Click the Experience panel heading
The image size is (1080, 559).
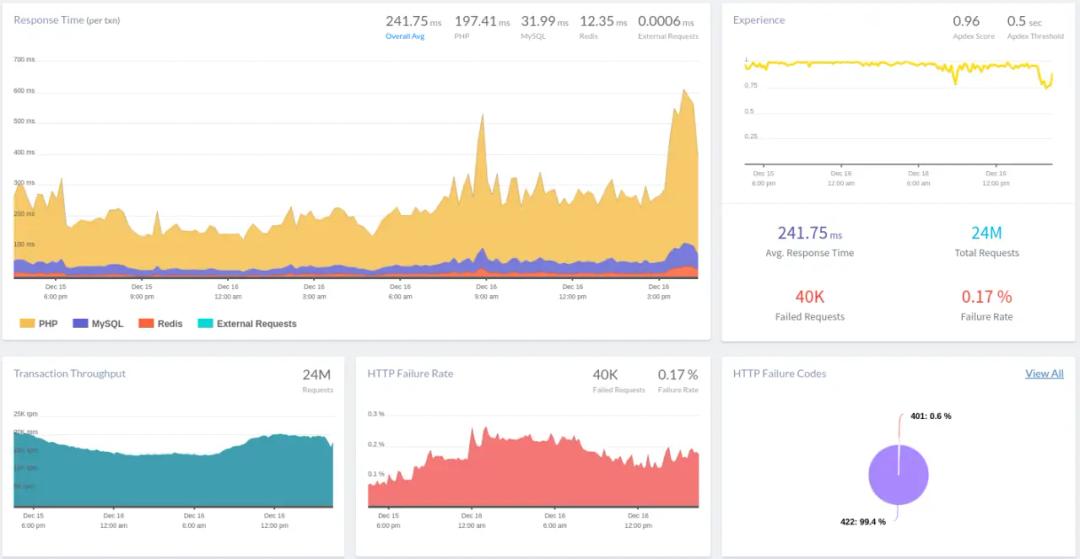click(x=759, y=20)
